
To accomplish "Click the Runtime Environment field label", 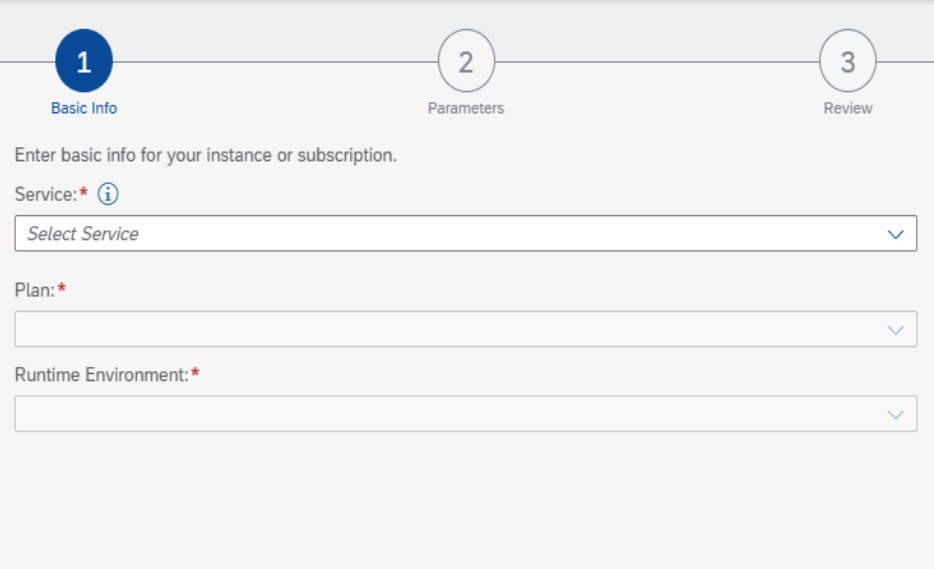I will pos(101,375).
